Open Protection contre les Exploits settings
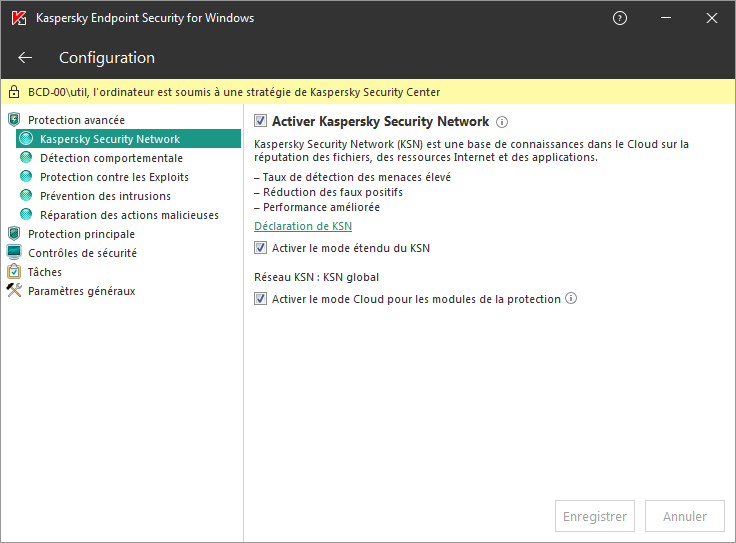The height and width of the screenshot is (543, 736). [x=114, y=177]
